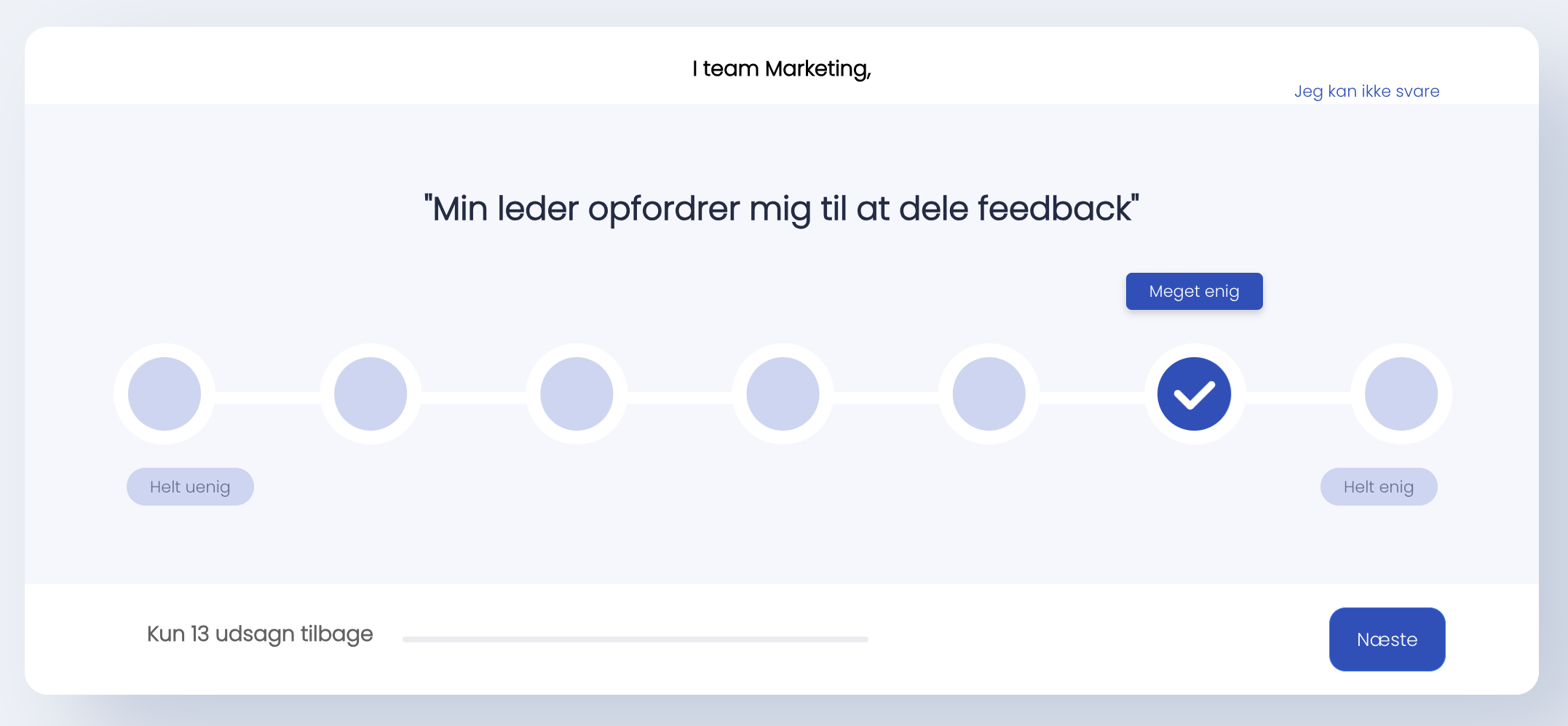Select the rightmost rating circle above Helt enig
This screenshot has height=726, width=1568.
[1401, 394]
